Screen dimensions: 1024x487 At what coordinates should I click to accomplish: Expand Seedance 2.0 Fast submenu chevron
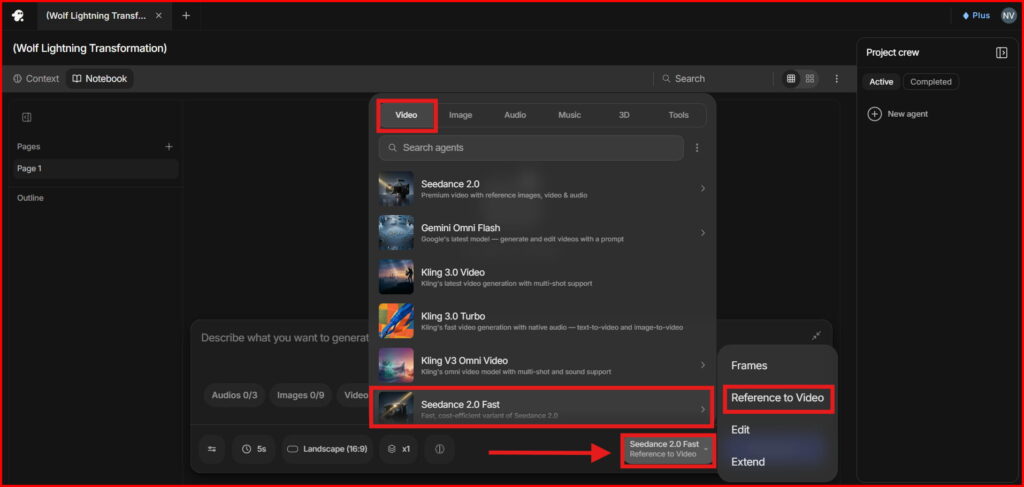703,409
